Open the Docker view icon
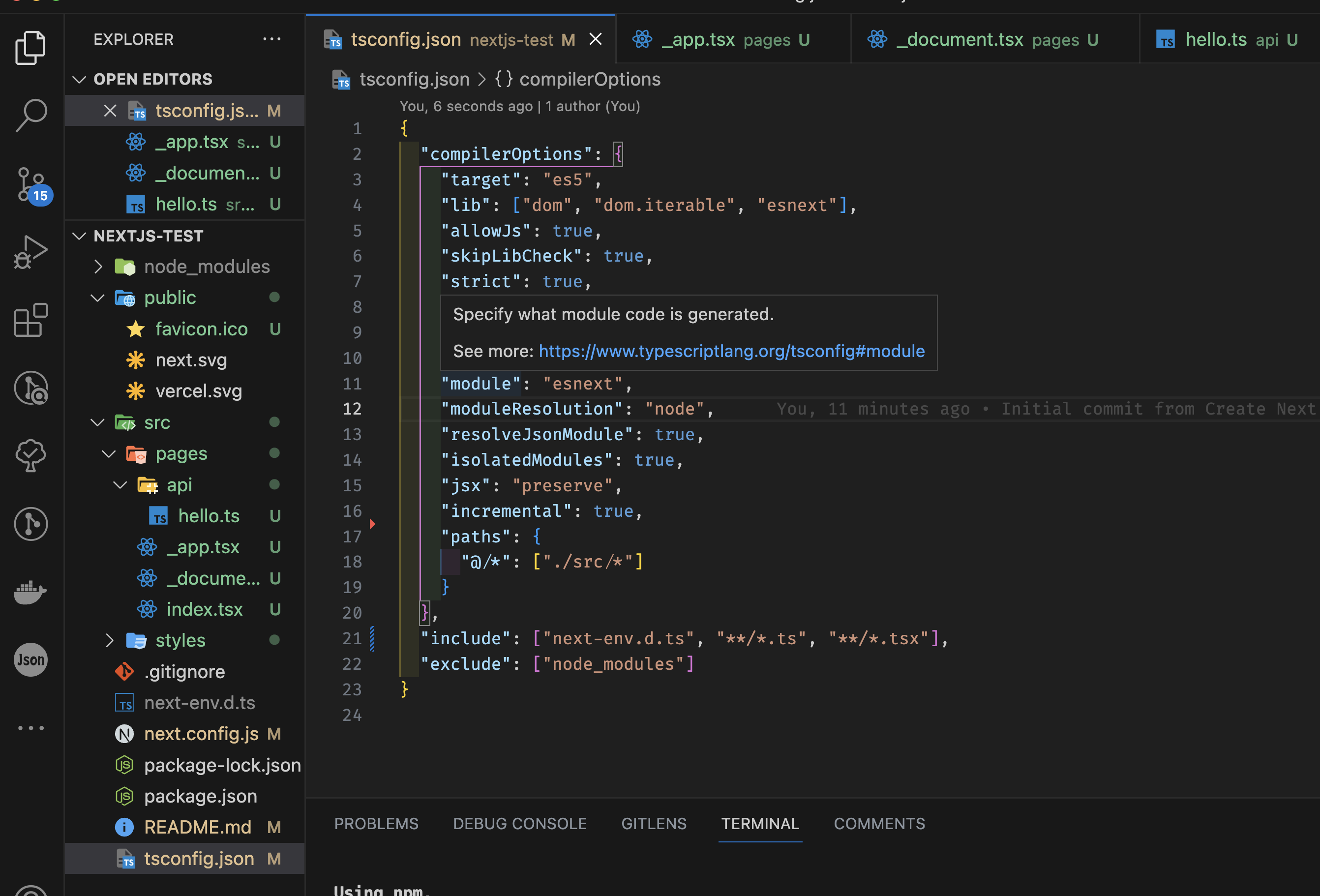The image size is (1320, 896). pos(31,592)
